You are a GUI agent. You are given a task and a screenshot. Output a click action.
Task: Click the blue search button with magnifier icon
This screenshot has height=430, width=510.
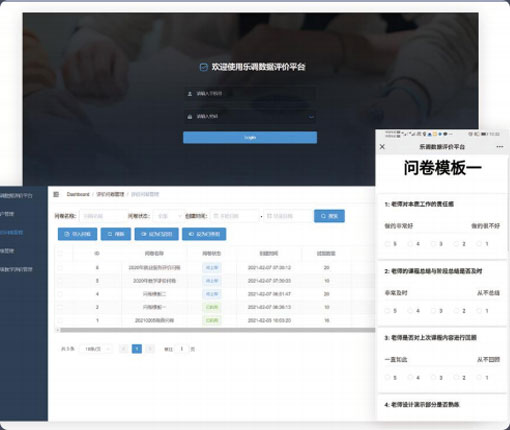coord(329,216)
